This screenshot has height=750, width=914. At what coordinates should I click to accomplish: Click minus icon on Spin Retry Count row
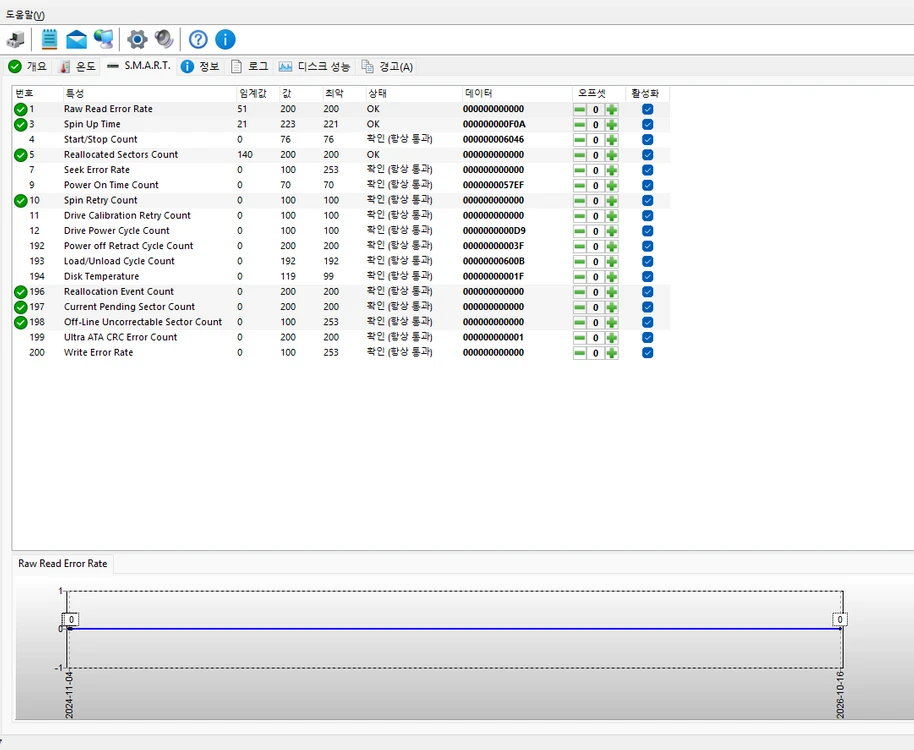pyautogui.click(x=579, y=200)
